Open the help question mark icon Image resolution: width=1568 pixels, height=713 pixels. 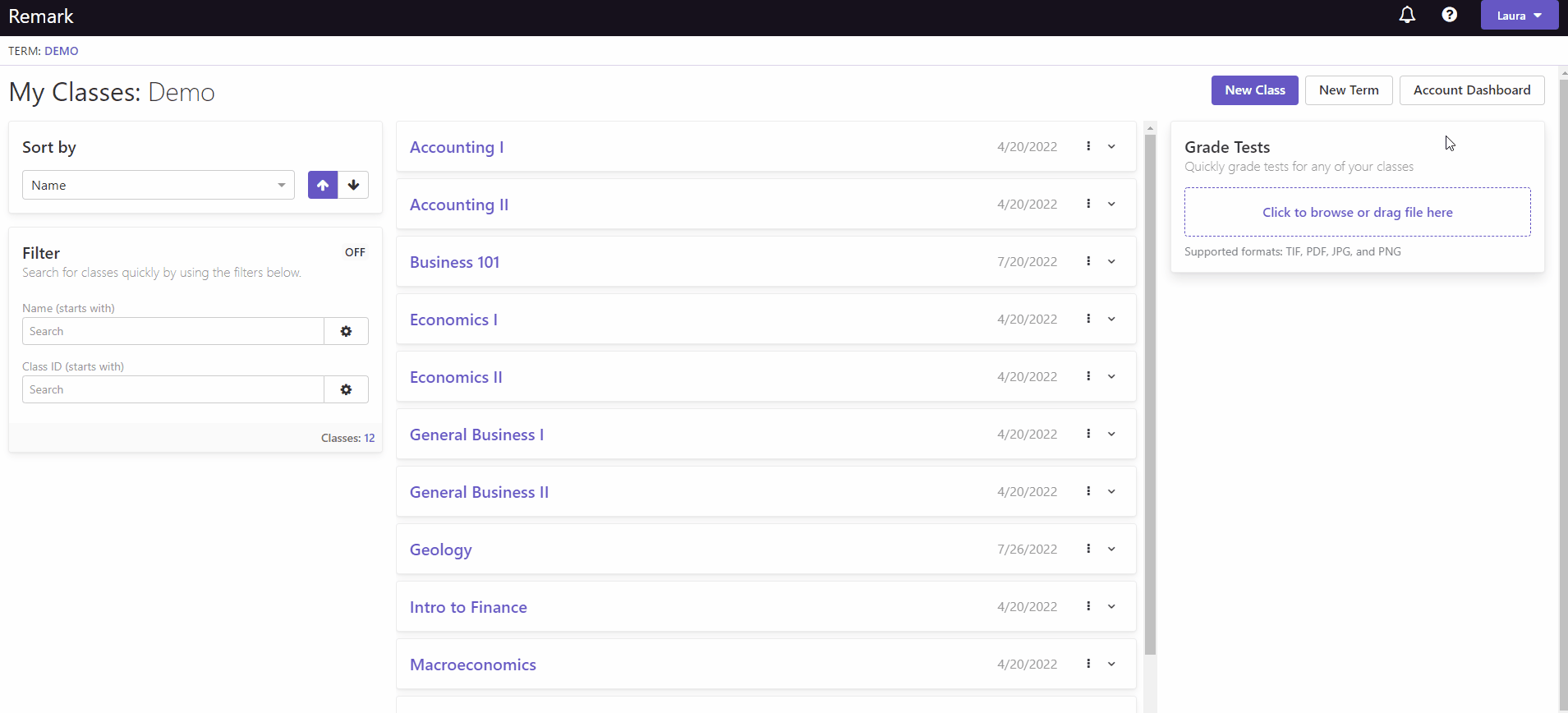point(1450,15)
